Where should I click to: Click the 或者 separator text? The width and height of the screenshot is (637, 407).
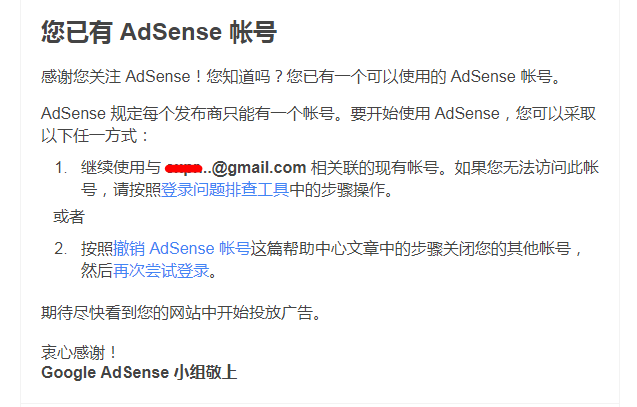pos(69,217)
